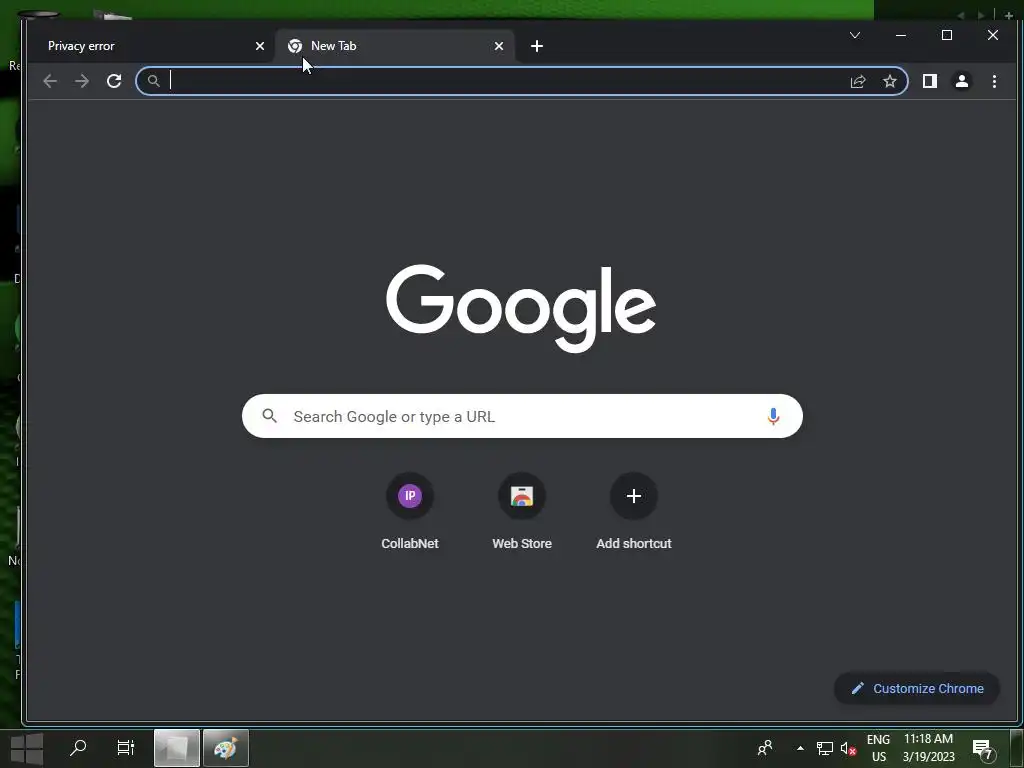Select the New Tab tab

pos(394,46)
